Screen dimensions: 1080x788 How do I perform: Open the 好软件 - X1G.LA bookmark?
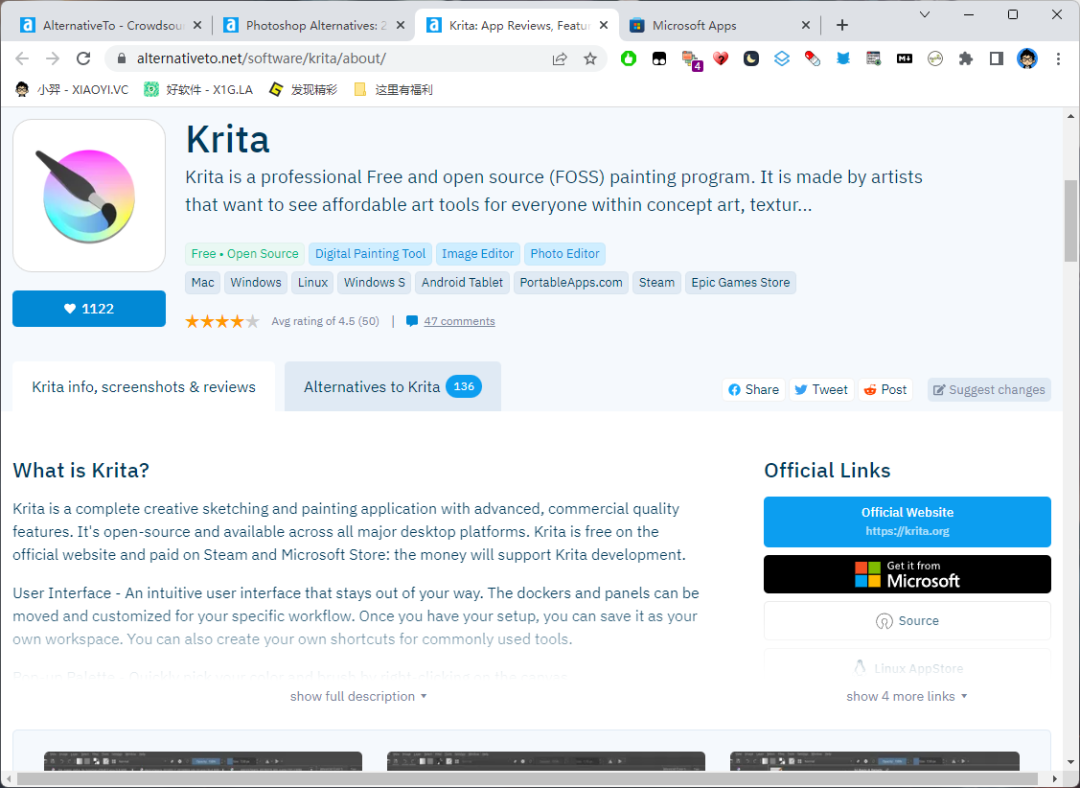198,90
